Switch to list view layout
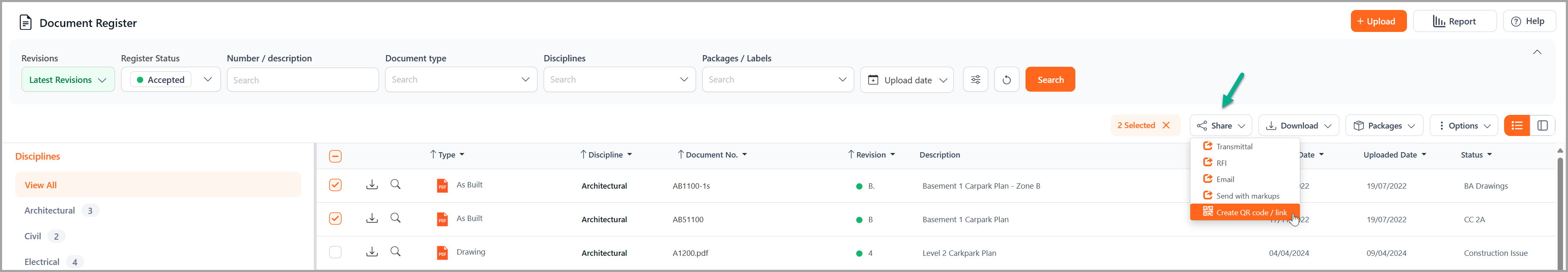Image resolution: width=1568 pixels, height=272 pixels. (1517, 125)
